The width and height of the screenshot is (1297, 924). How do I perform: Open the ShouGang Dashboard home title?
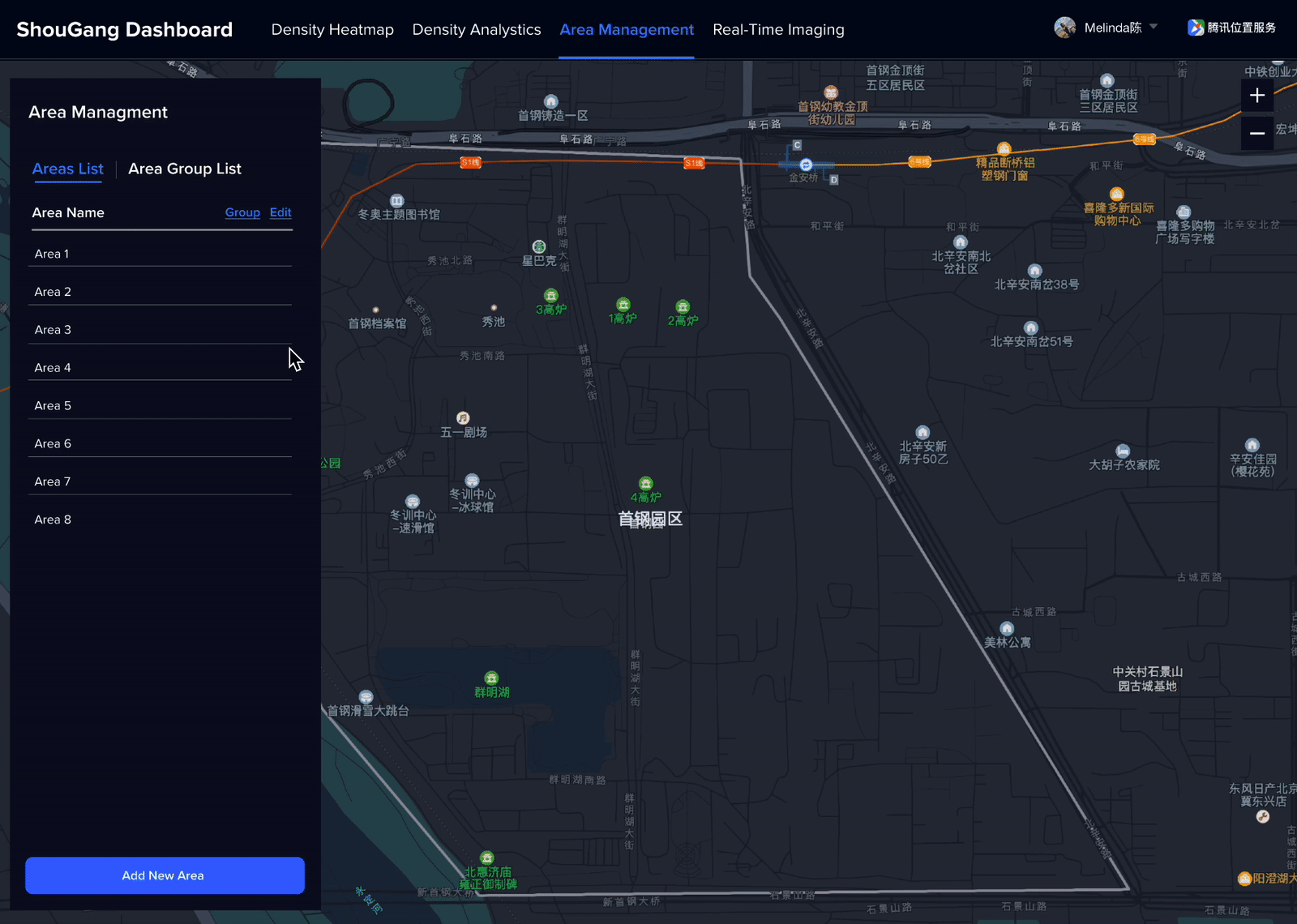coord(125,30)
